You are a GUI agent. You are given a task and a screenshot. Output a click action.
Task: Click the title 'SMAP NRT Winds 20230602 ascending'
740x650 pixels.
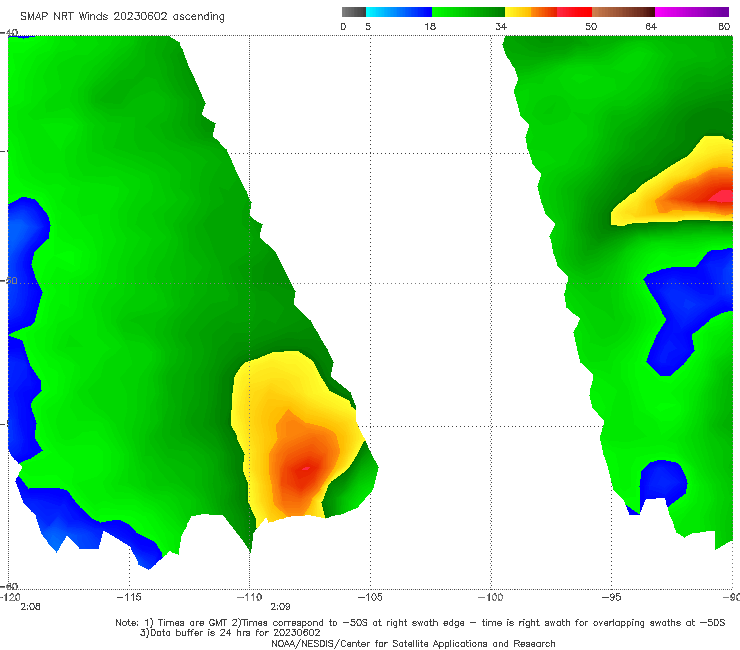[122, 16]
